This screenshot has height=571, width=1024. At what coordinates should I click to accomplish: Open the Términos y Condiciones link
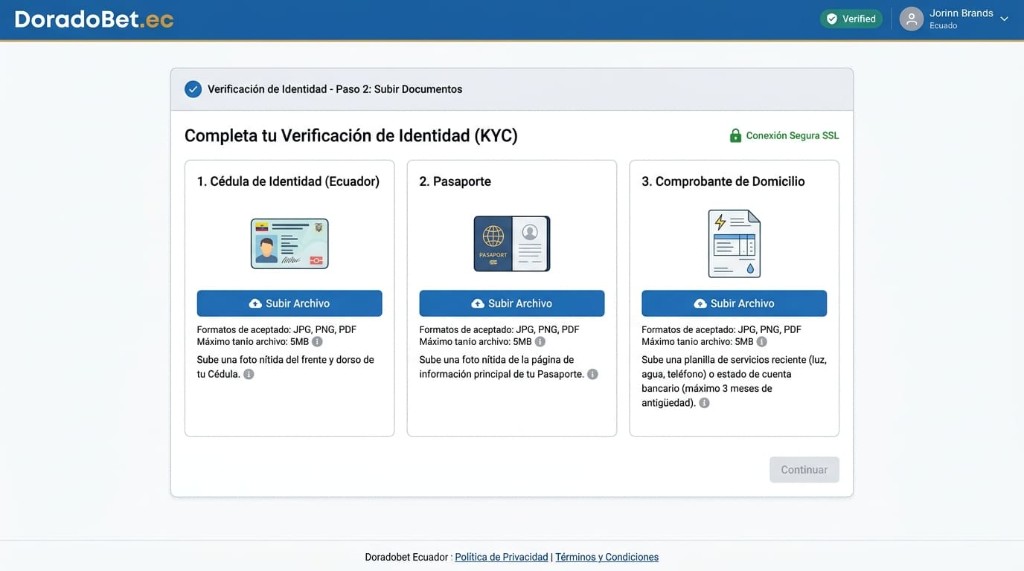[607, 557]
